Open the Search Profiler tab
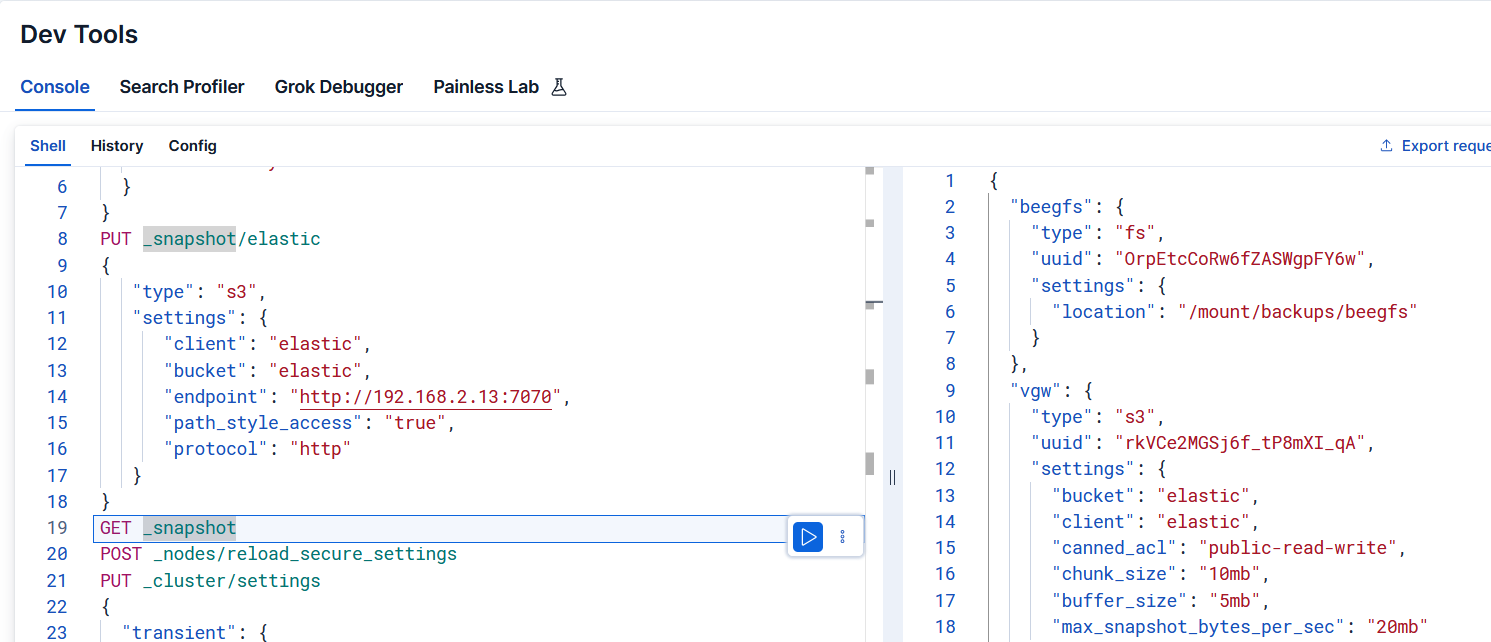The width and height of the screenshot is (1491, 642). click(x=182, y=87)
